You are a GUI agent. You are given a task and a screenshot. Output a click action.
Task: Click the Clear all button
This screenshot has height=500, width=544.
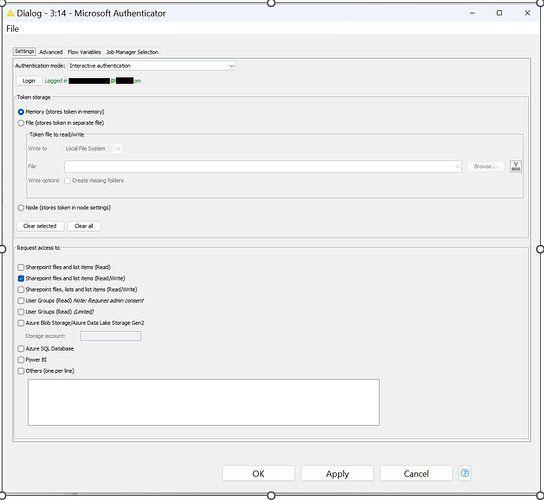coord(84,226)
